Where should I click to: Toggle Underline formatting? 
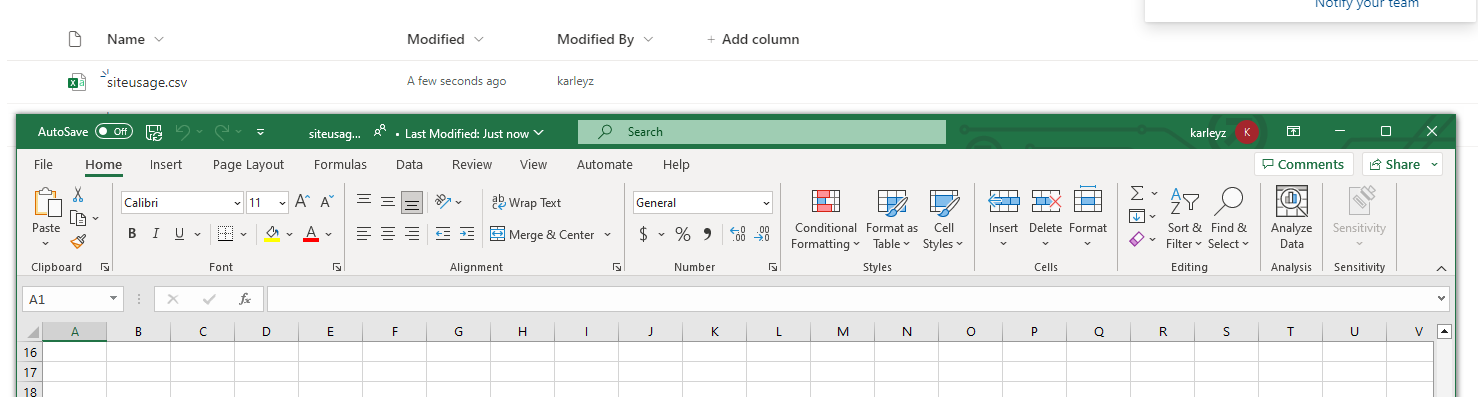180,234
